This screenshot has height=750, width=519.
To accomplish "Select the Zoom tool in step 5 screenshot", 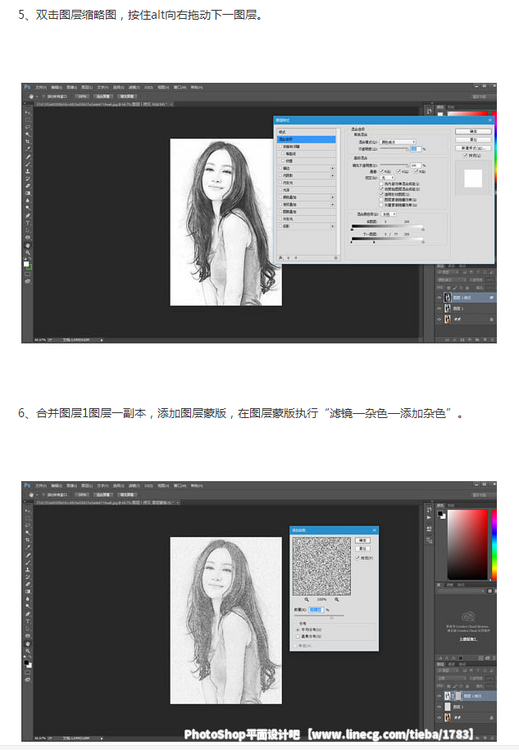I will click(x=28, y=253).
